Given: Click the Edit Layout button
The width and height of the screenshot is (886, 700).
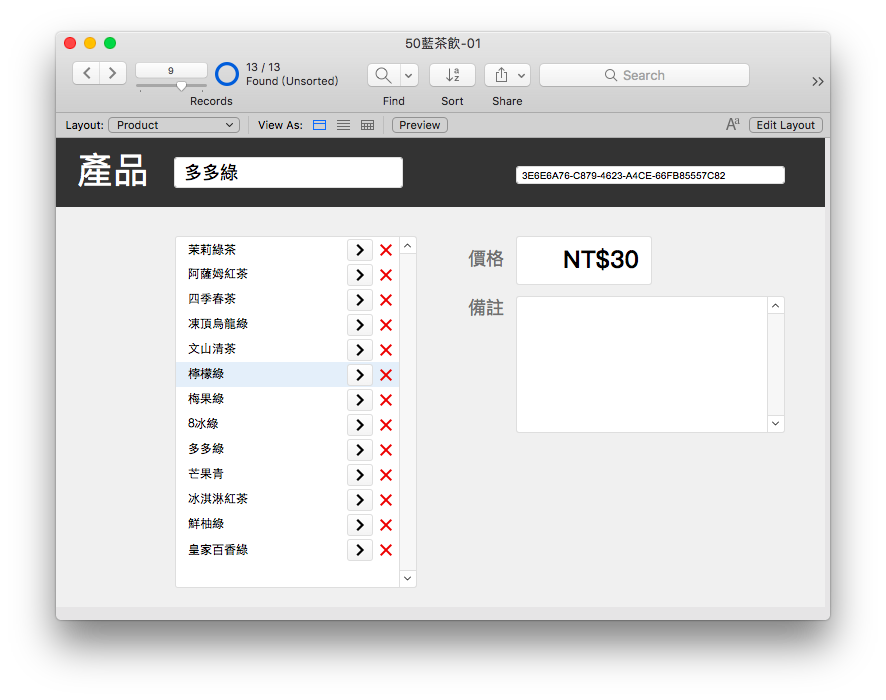Looking at the screenshot, I should (785, 125).
